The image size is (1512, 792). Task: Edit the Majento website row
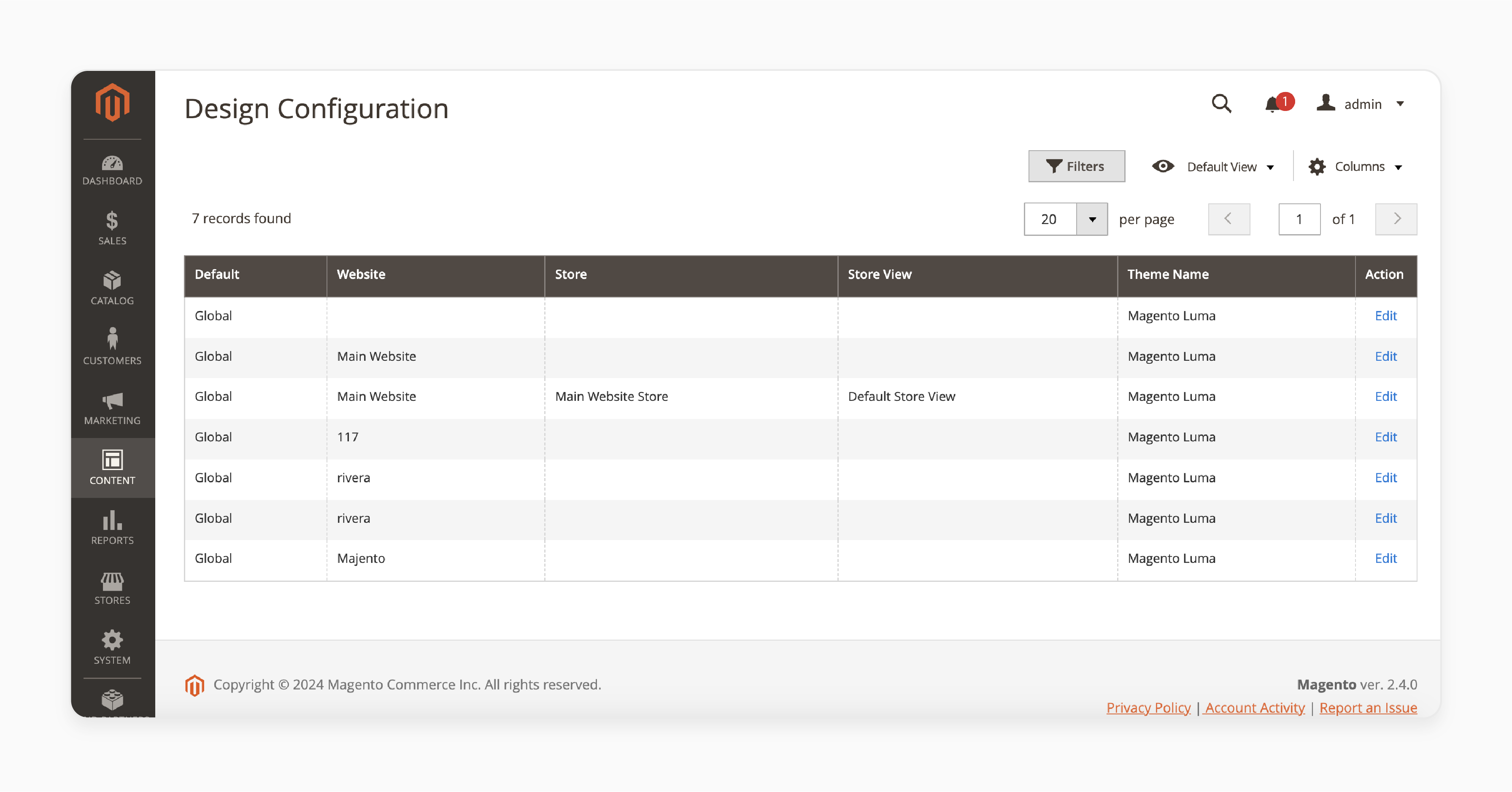(x=1385, y=558)
